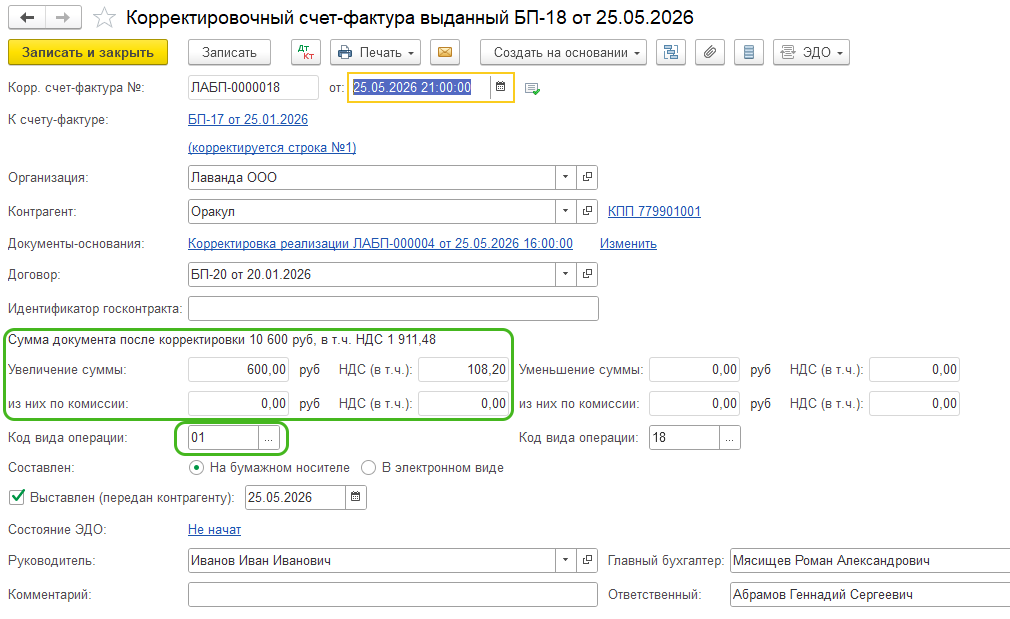Viewport: 1010px width, 619px height.
Task: Choose operation code with ellipsis next to 01
Action: point(269,438)
